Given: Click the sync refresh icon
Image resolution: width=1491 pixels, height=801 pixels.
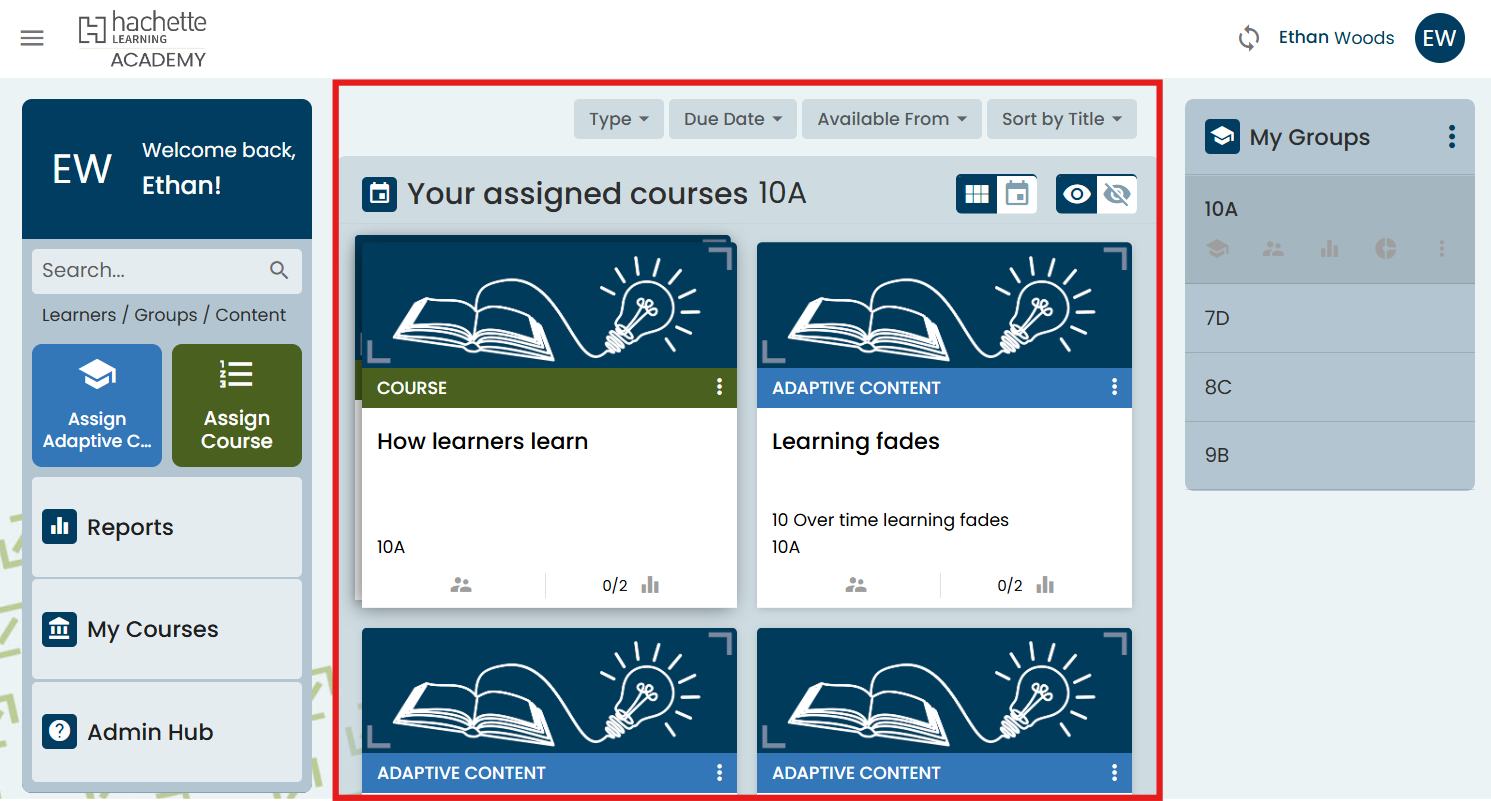Looking at the screenshot, I should pos(1248,38).
